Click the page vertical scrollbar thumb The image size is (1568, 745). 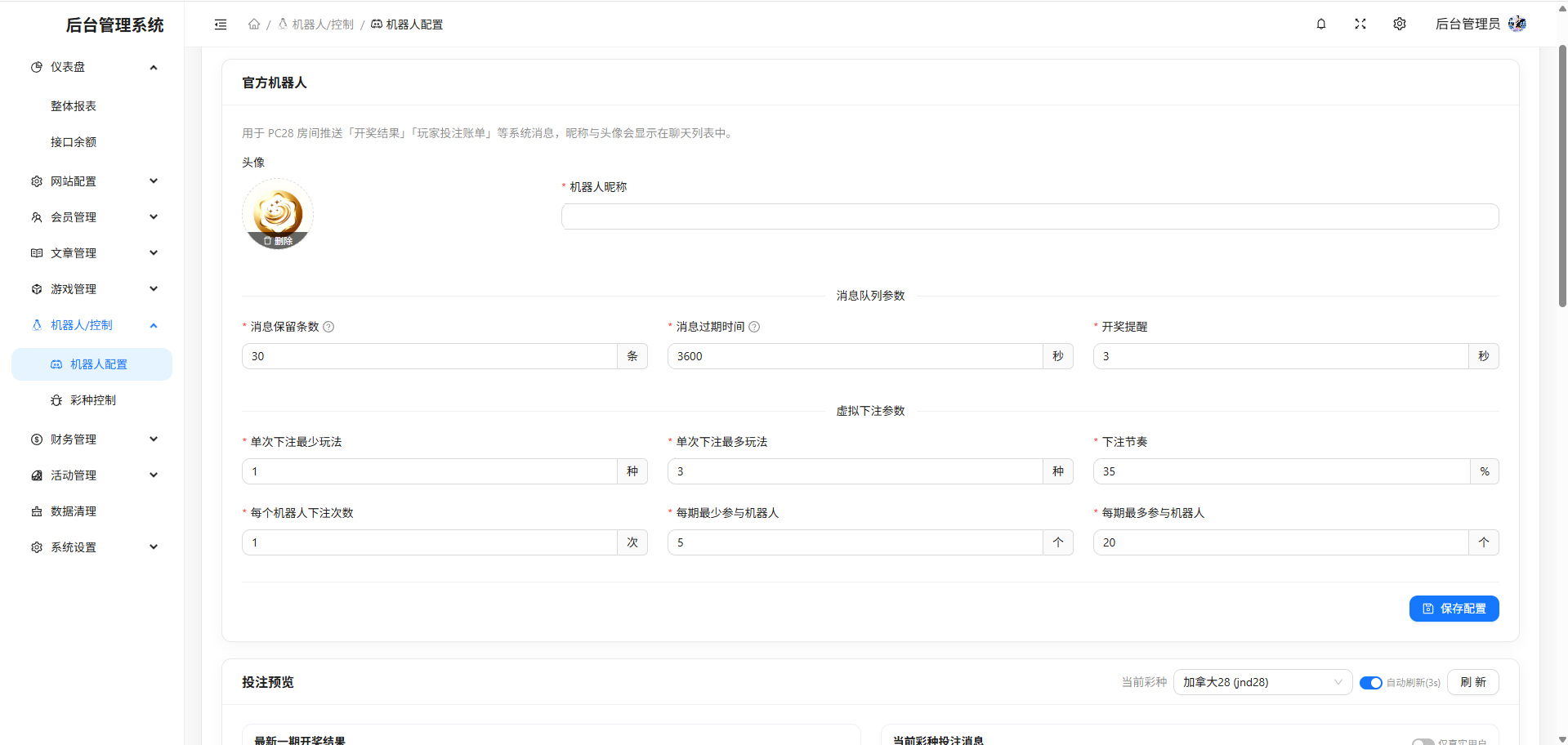[1562, 176]
